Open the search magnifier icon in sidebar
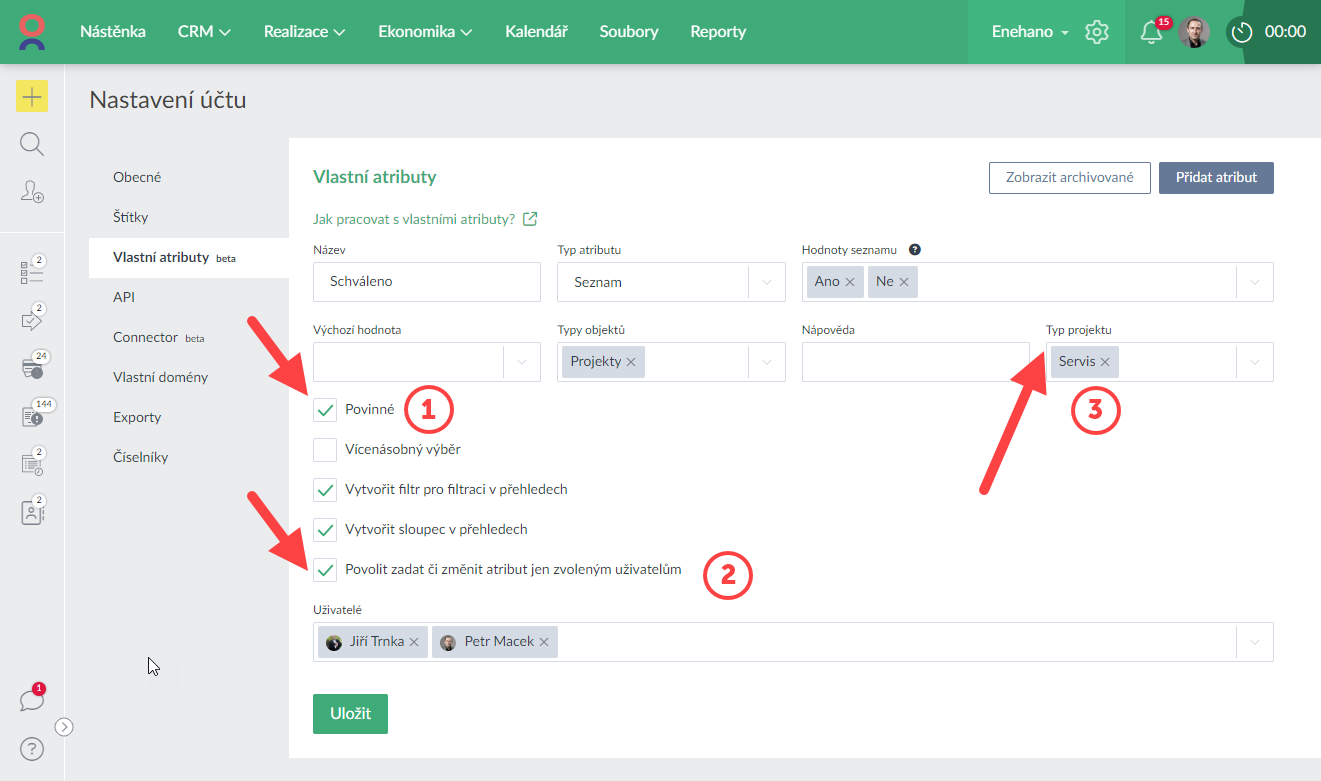Viewport: 1321px width, 781px height. tap(32, 145)
